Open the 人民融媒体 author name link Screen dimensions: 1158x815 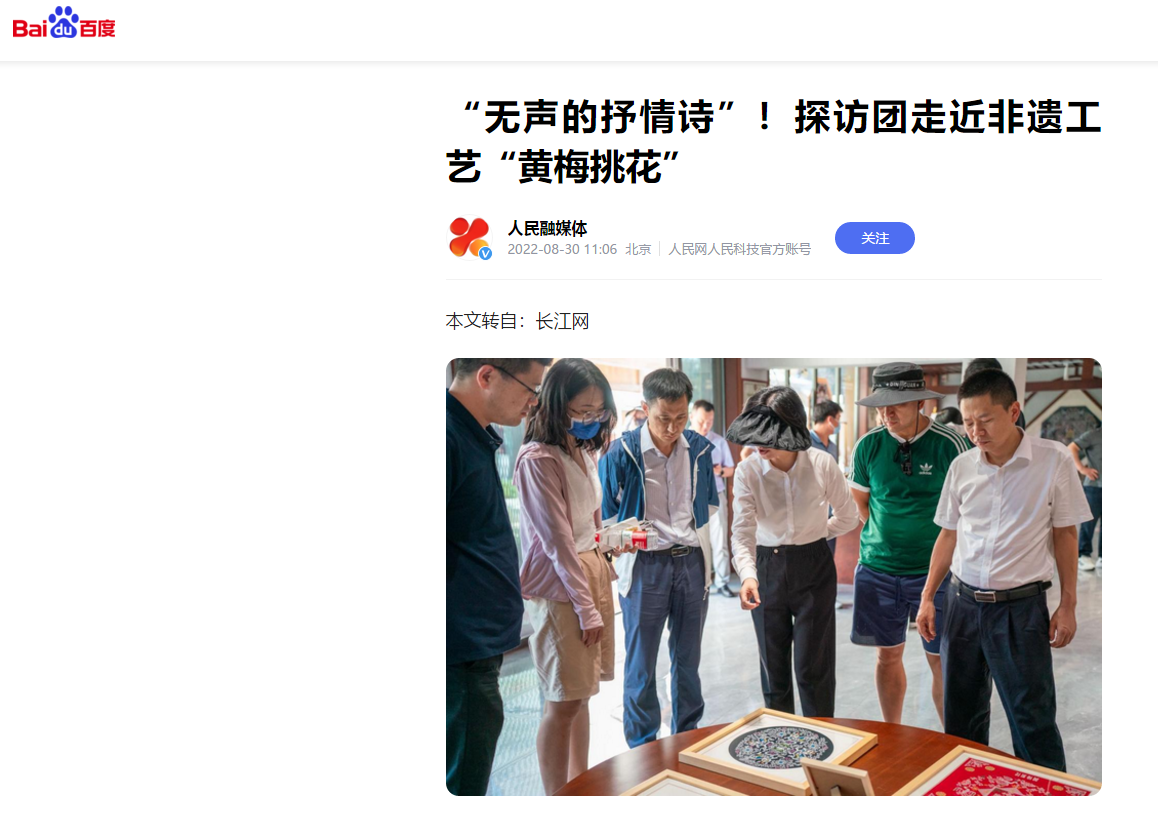(x=547, y=228)
